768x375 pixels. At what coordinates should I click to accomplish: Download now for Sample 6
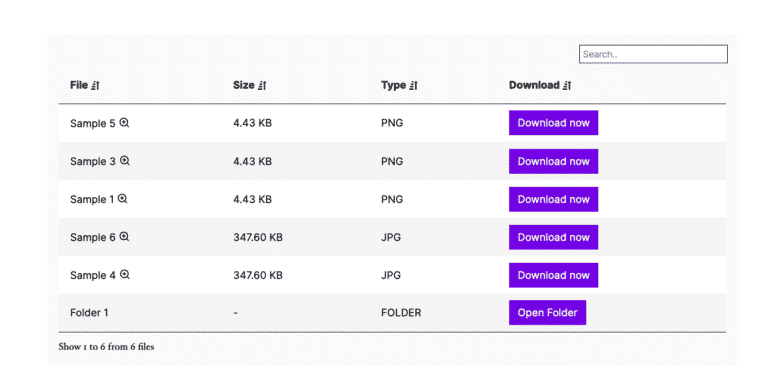coord(553,237)
